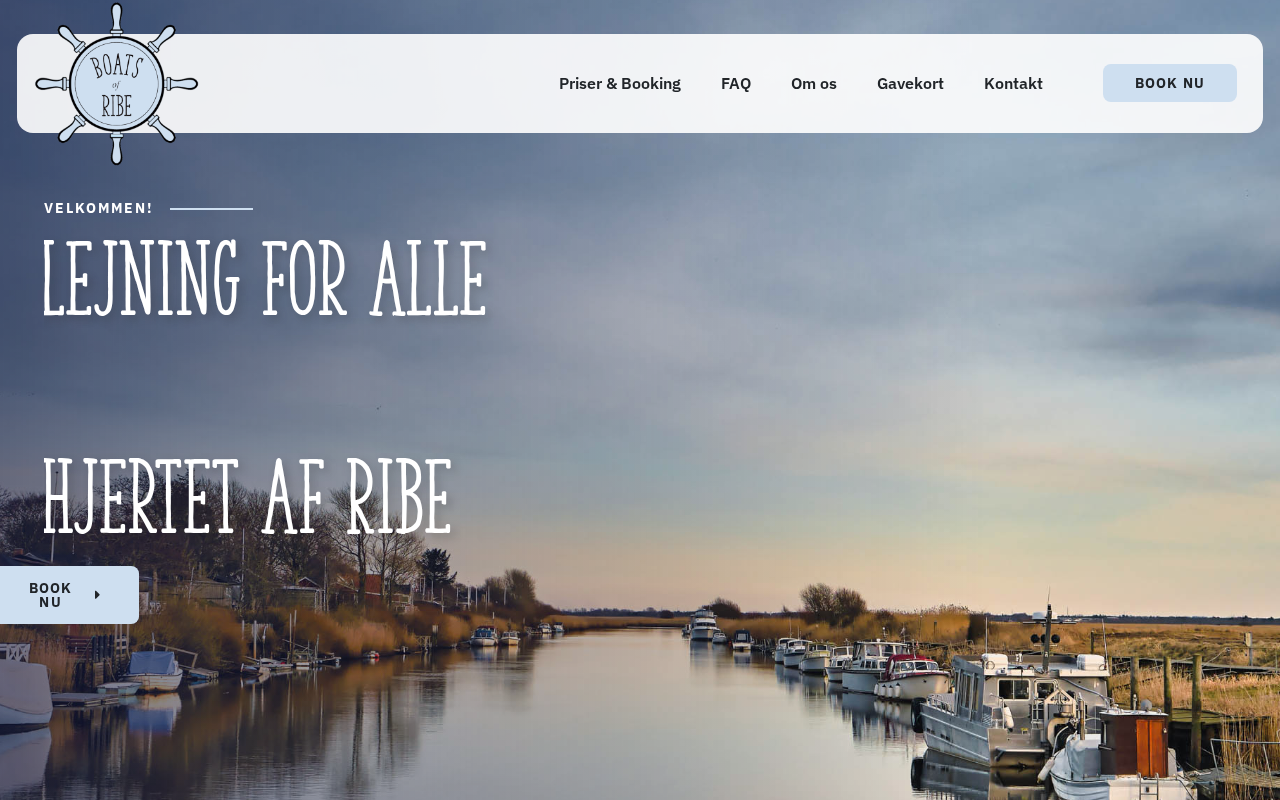Image resolution: width=1280 pixels, height=800 pixels.
Task: Click the arrow icon on the lower BOOK NU button
Action: pos(97,595)
